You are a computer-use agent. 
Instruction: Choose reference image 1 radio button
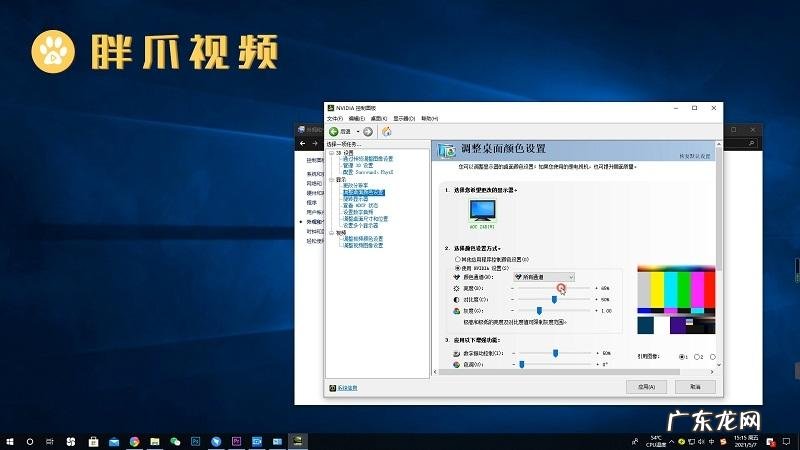point(682,357)
